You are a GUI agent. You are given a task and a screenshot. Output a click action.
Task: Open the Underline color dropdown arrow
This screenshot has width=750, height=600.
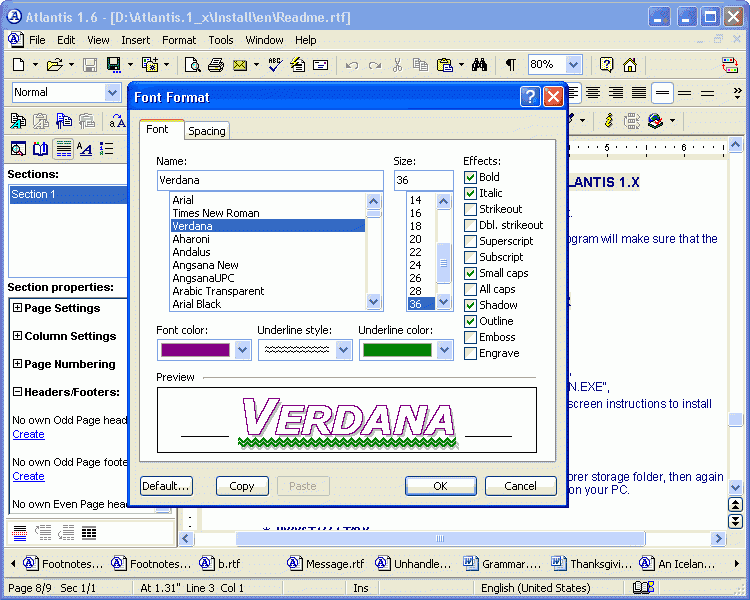[x=444, y=350]
